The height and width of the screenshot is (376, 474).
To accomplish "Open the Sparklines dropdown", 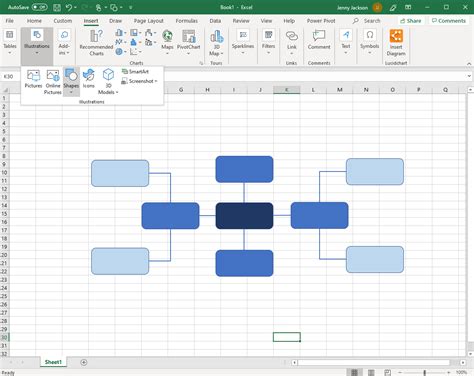I will point(243,42).
